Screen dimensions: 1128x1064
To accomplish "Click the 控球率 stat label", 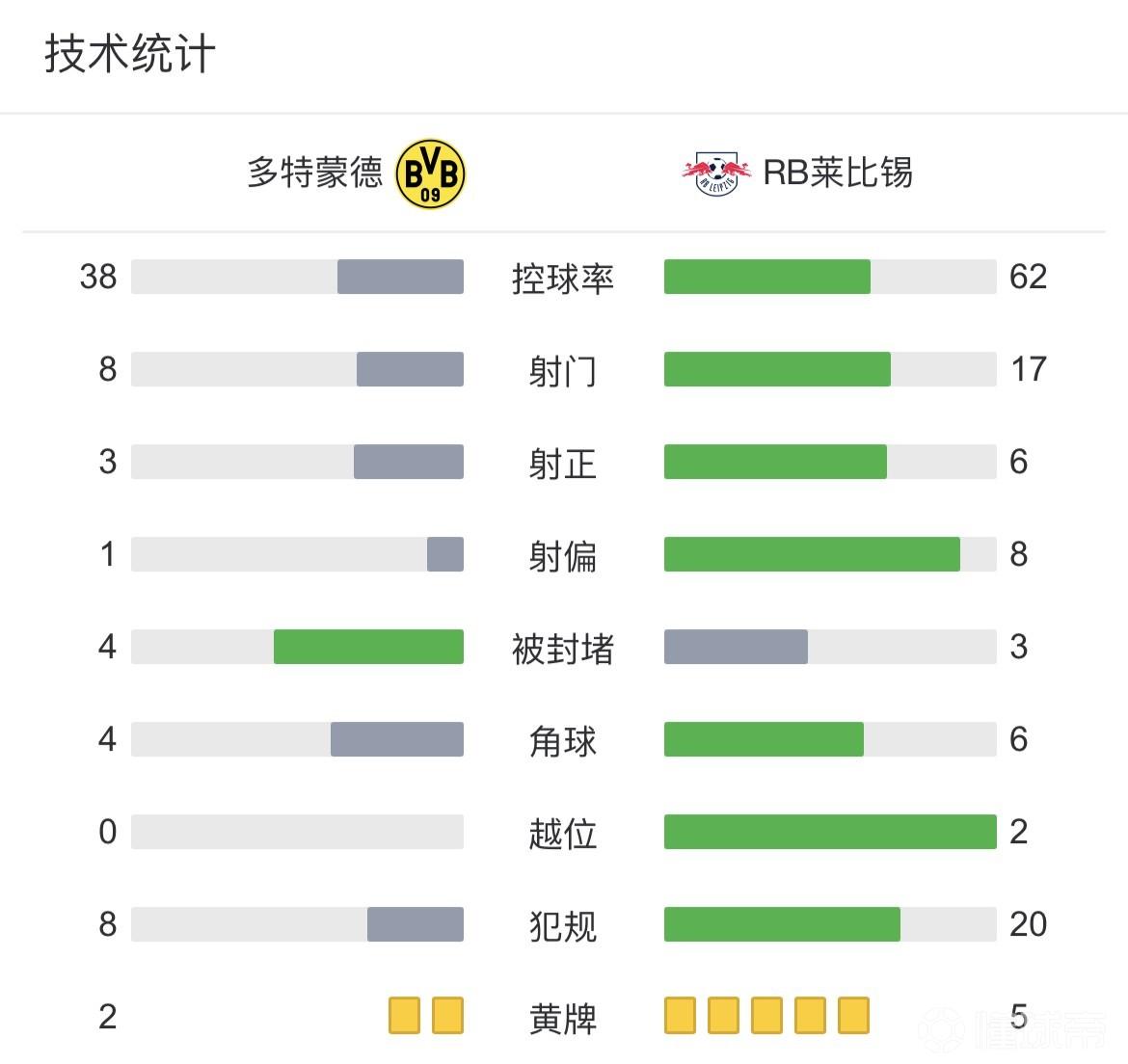I will [563, 279].
